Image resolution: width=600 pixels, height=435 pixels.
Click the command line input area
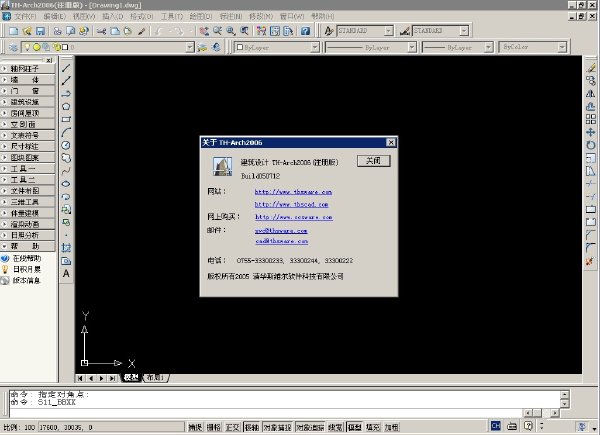click(x=266, y=413)
